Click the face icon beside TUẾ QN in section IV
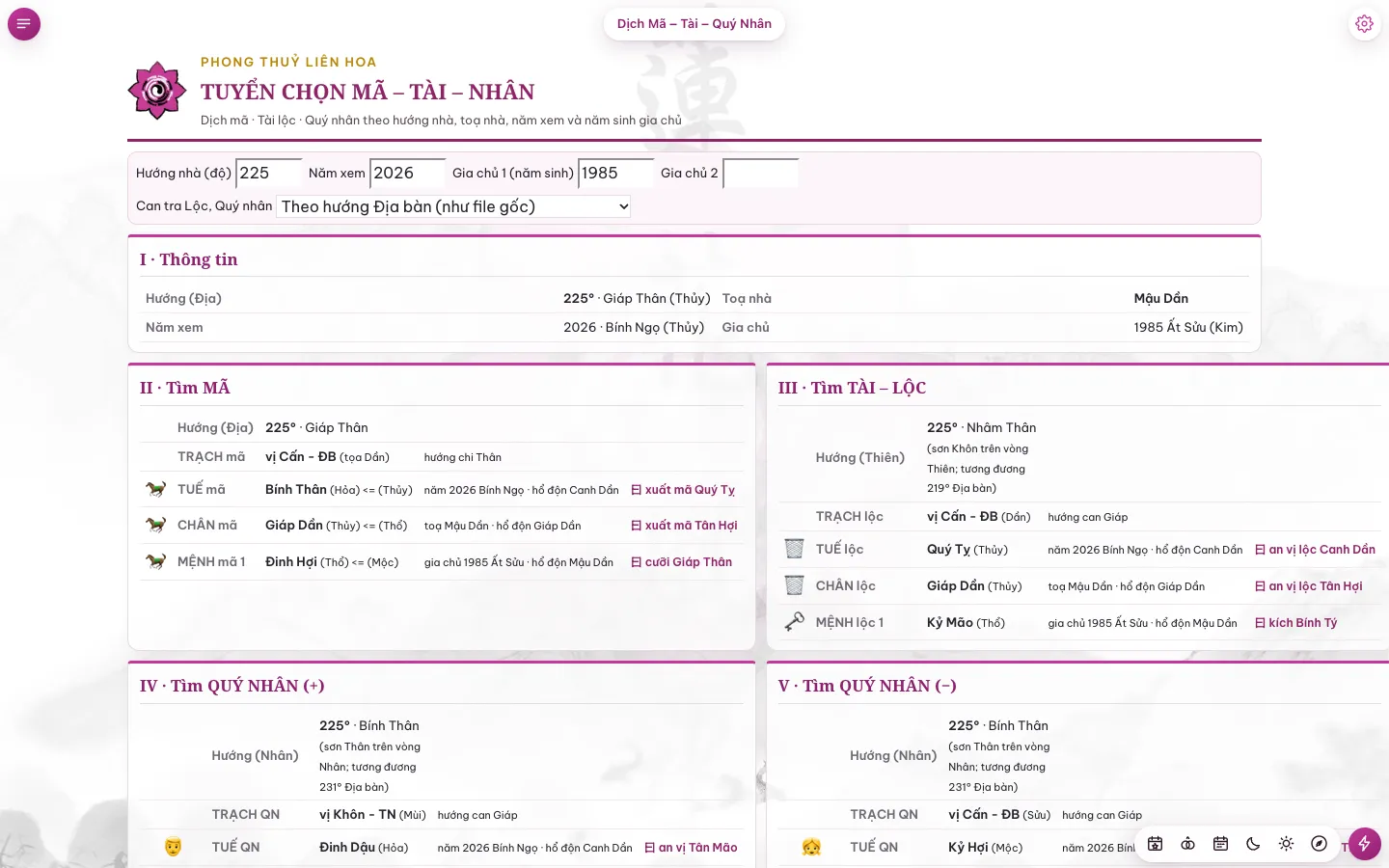 (173, 847)
